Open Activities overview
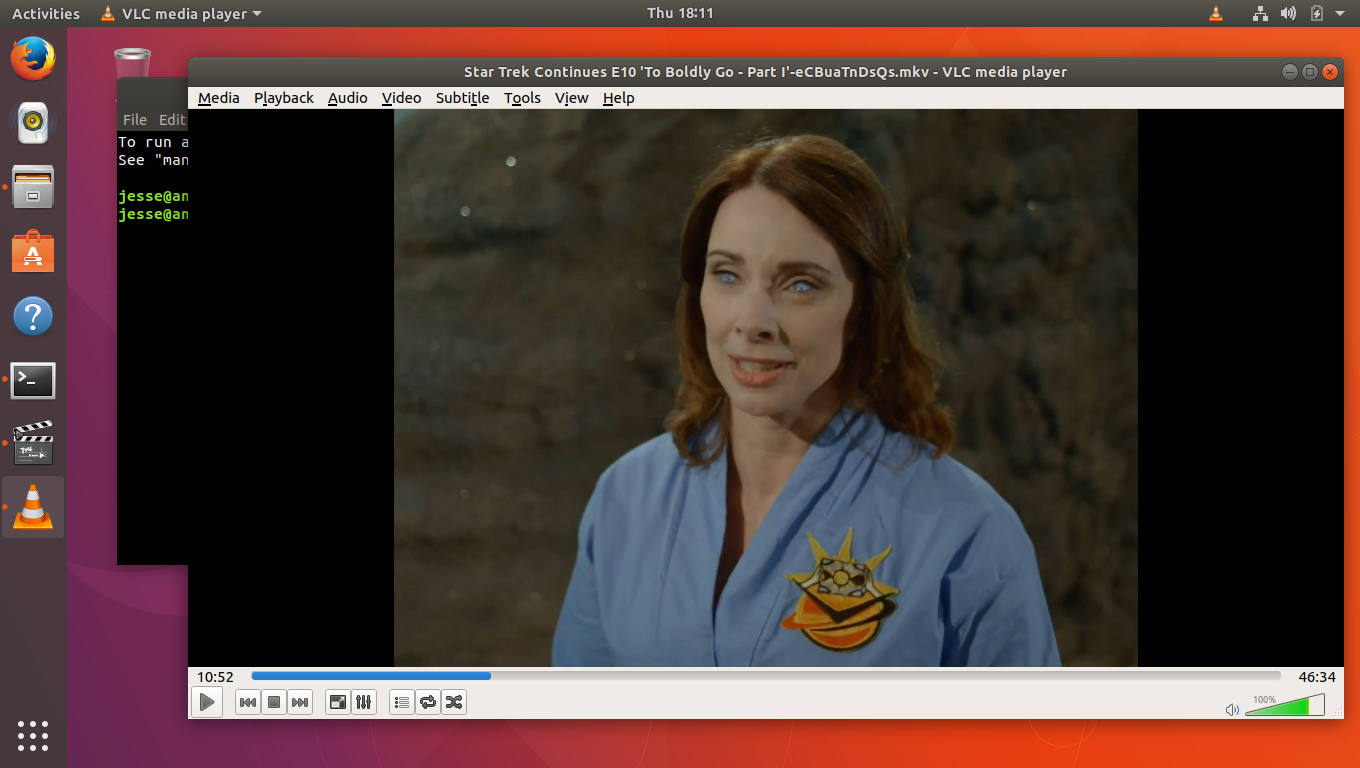Screen dimensions: 1360x768 point(46,14)
